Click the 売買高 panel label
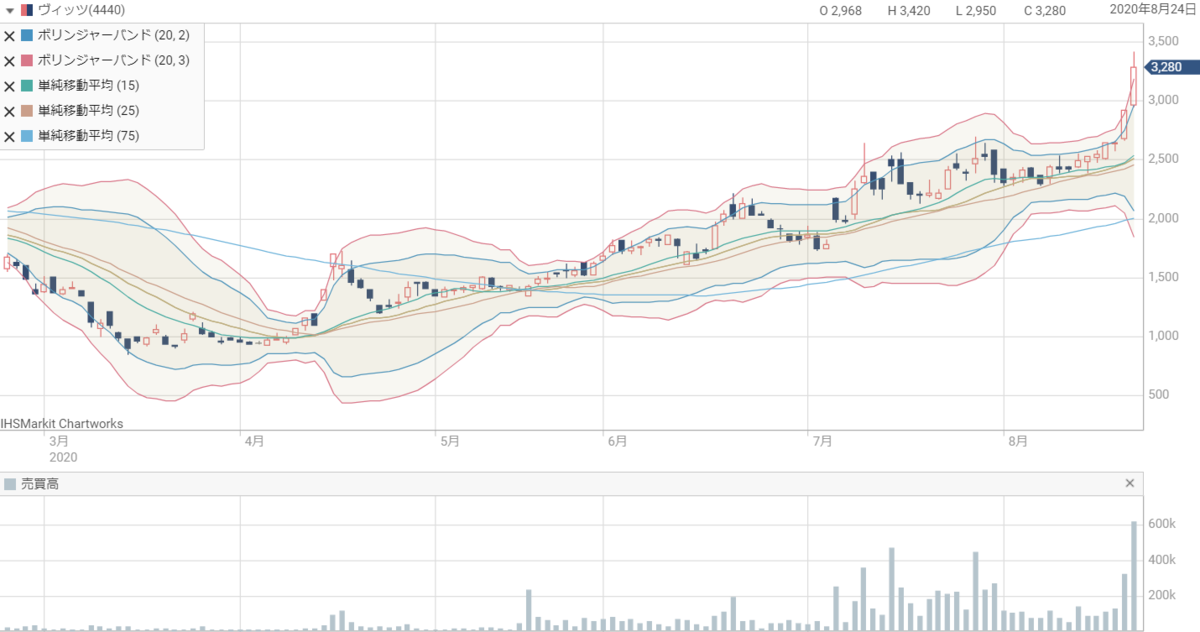The height and width of the screenshot is (632, 1200). [41, 484]
